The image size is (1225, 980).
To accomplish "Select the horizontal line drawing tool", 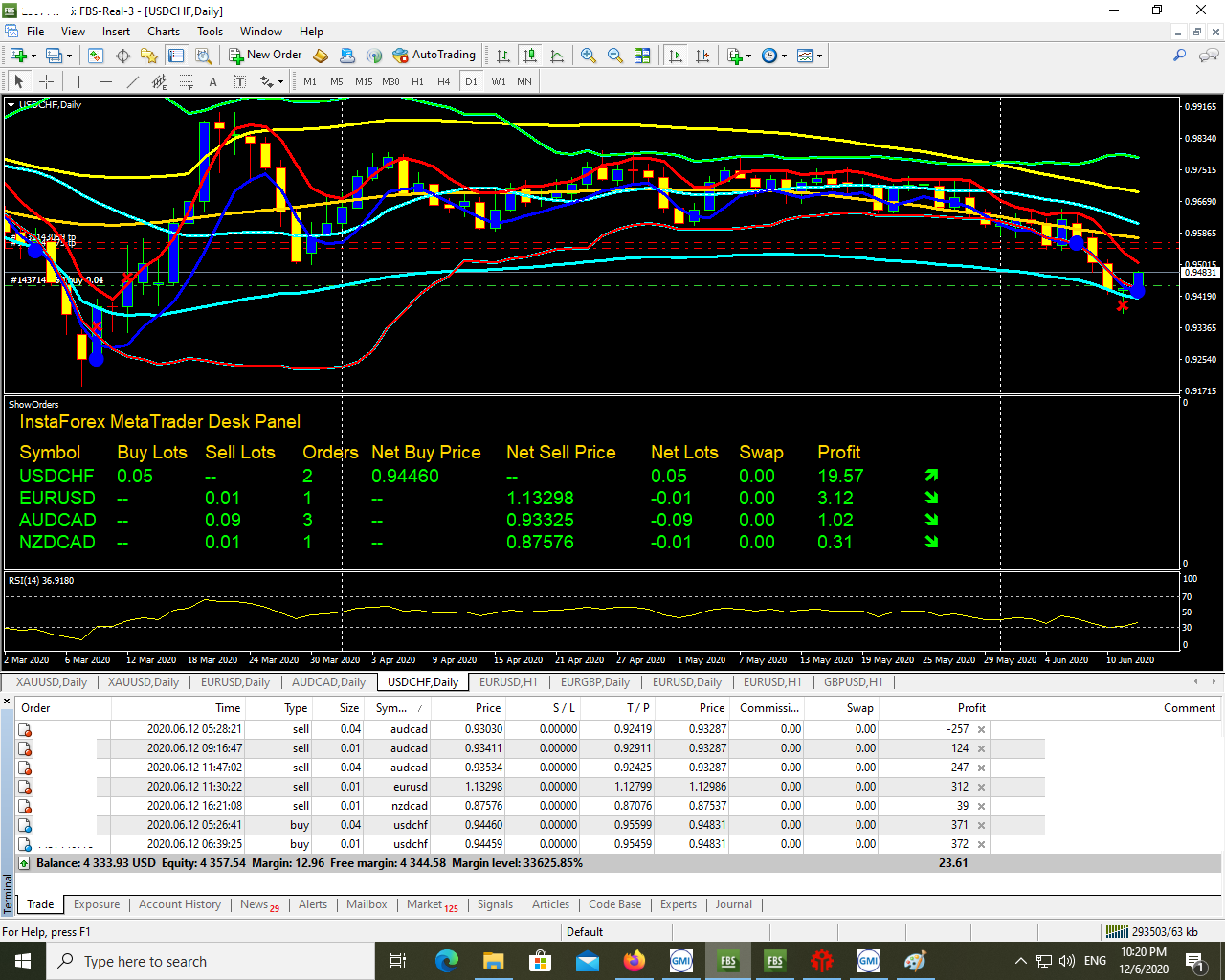I will [105, 81].
